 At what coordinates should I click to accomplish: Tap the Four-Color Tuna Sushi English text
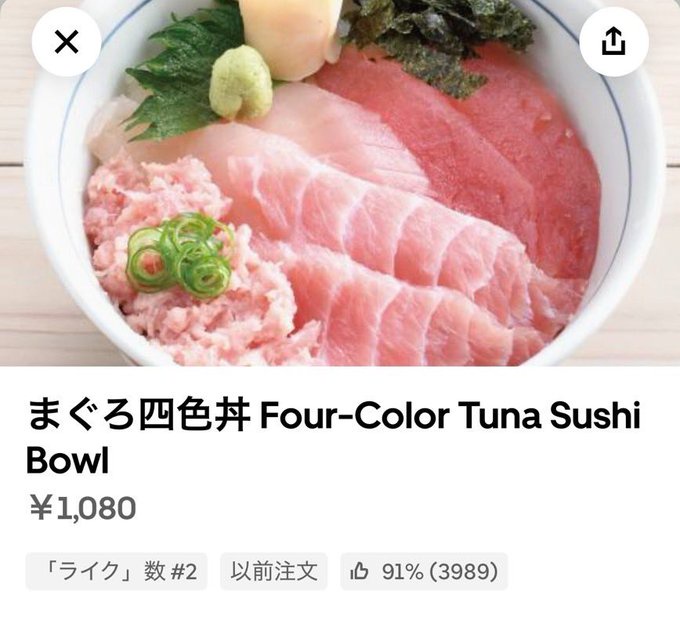450,415
